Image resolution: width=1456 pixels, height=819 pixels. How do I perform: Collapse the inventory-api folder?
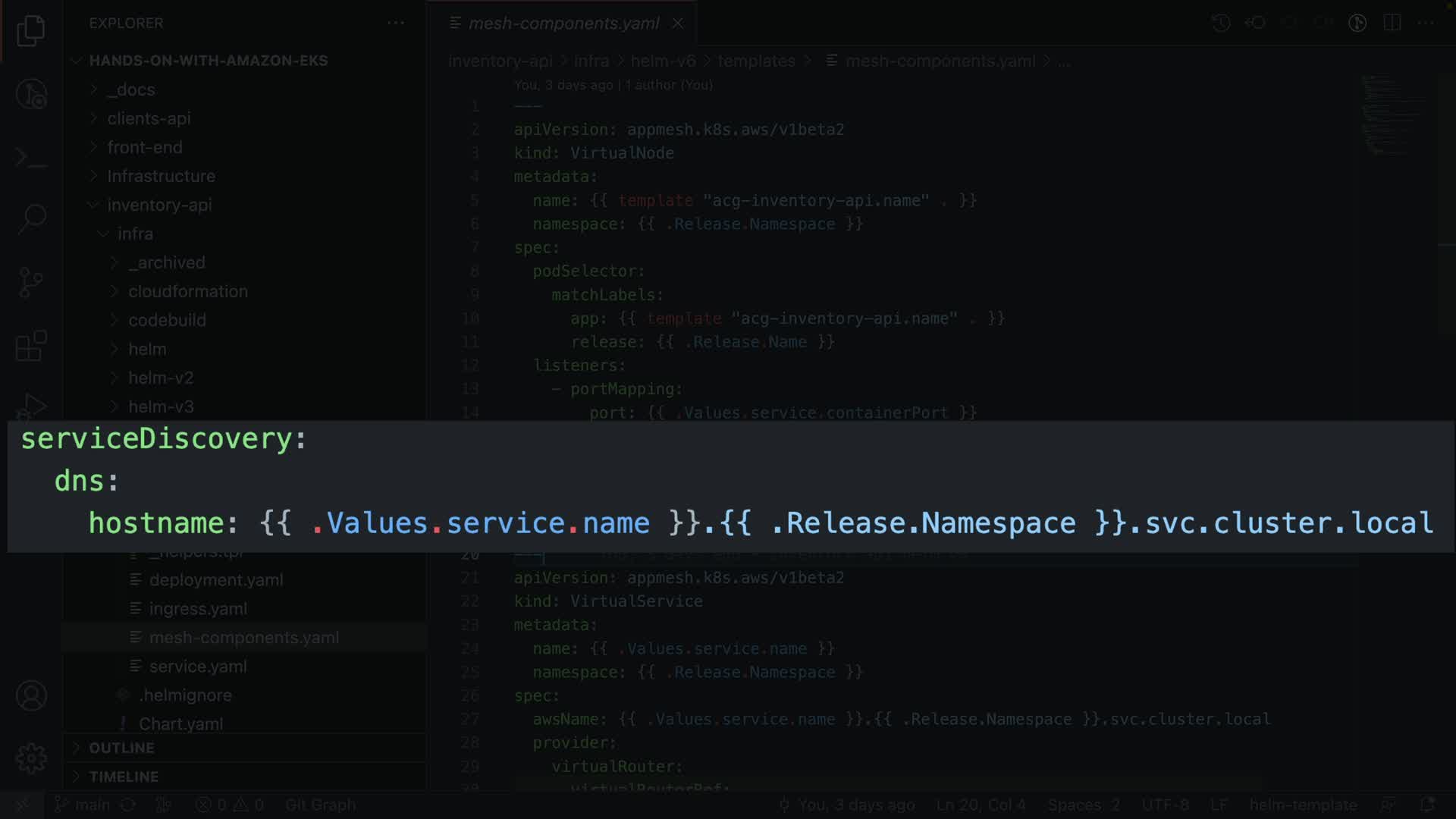159,205
